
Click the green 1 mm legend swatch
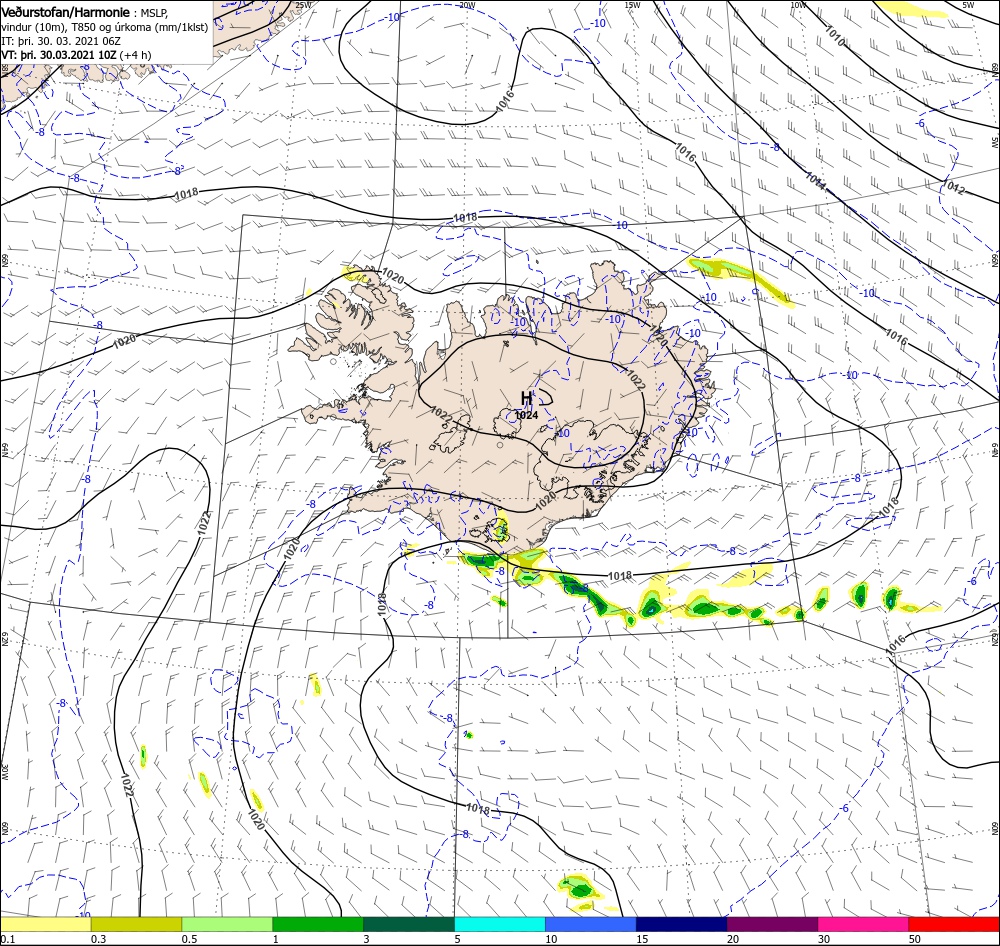click(318, 924)
